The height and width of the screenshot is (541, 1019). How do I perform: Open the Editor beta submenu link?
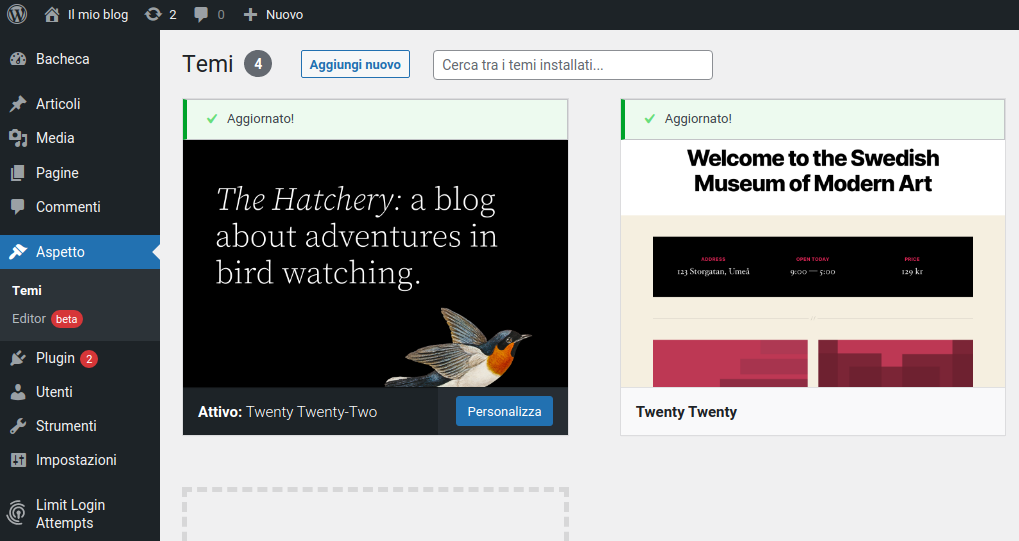(47, 319)
